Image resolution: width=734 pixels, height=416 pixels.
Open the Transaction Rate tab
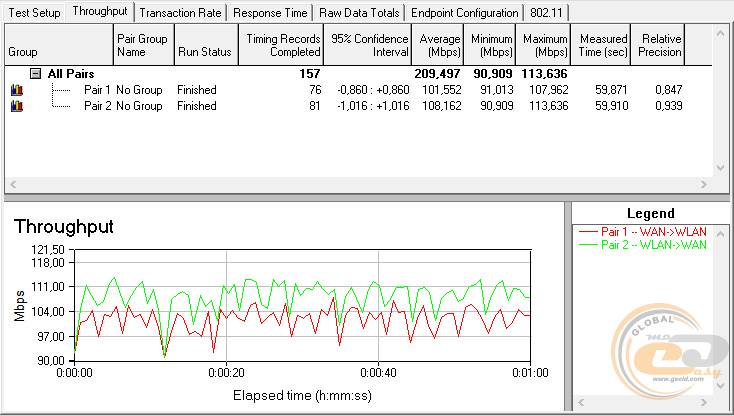pyautogui.click(x=181, y=13)
